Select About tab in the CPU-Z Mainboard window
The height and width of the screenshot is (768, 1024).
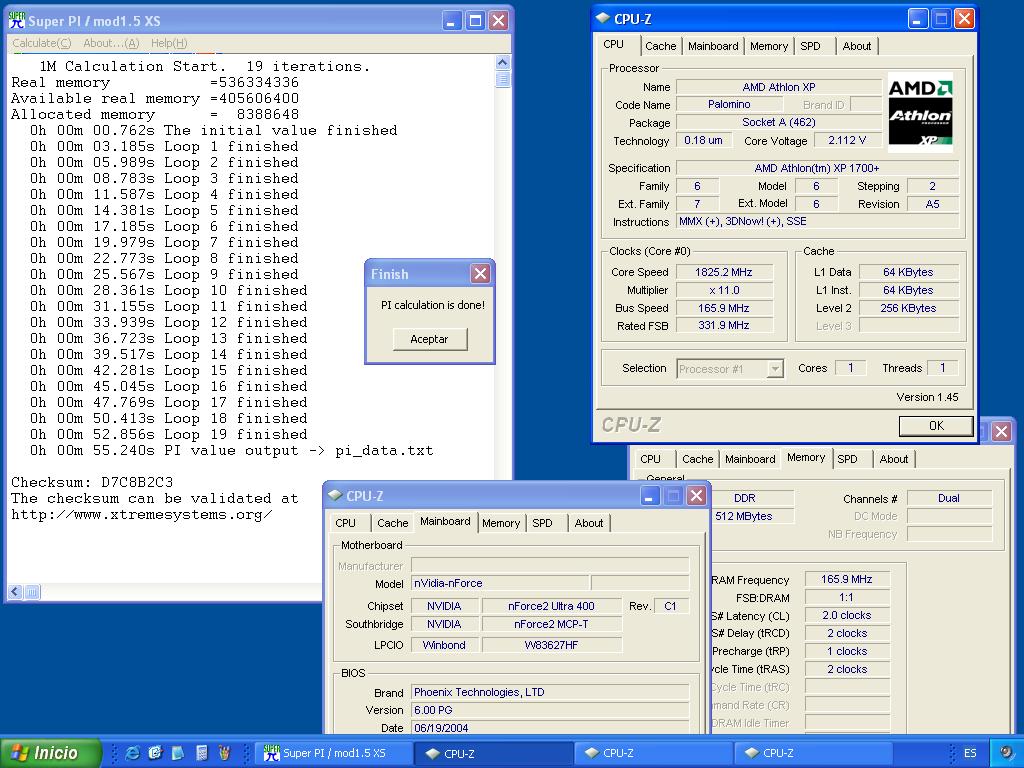[x=588, y=523]
